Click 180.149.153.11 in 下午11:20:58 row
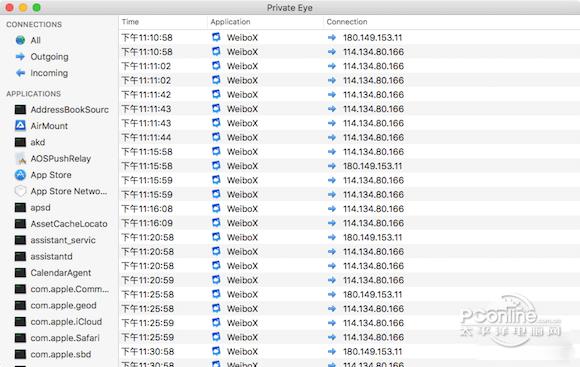Image resolution: width=580 pixels, height=367 pixels. point(372,238)
